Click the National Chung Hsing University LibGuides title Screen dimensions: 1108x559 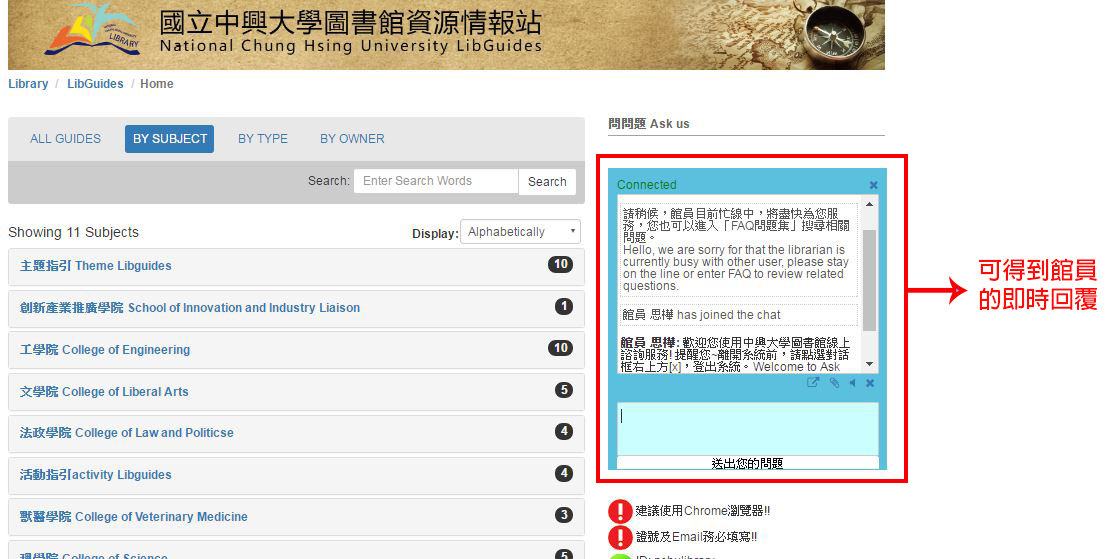(x=350, y=47)
